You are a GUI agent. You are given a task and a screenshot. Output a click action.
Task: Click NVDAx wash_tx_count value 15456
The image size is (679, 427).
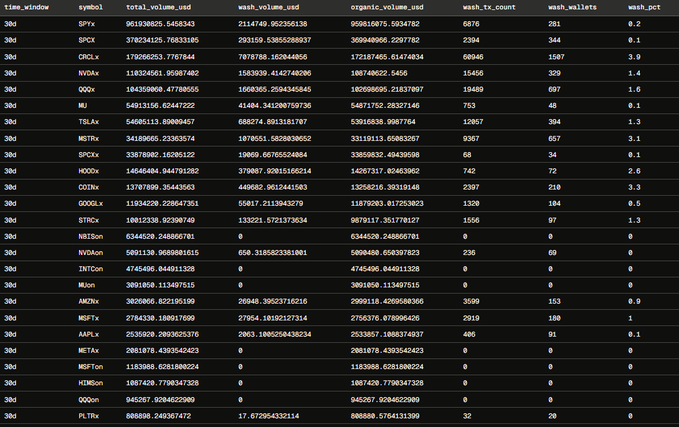473,73
